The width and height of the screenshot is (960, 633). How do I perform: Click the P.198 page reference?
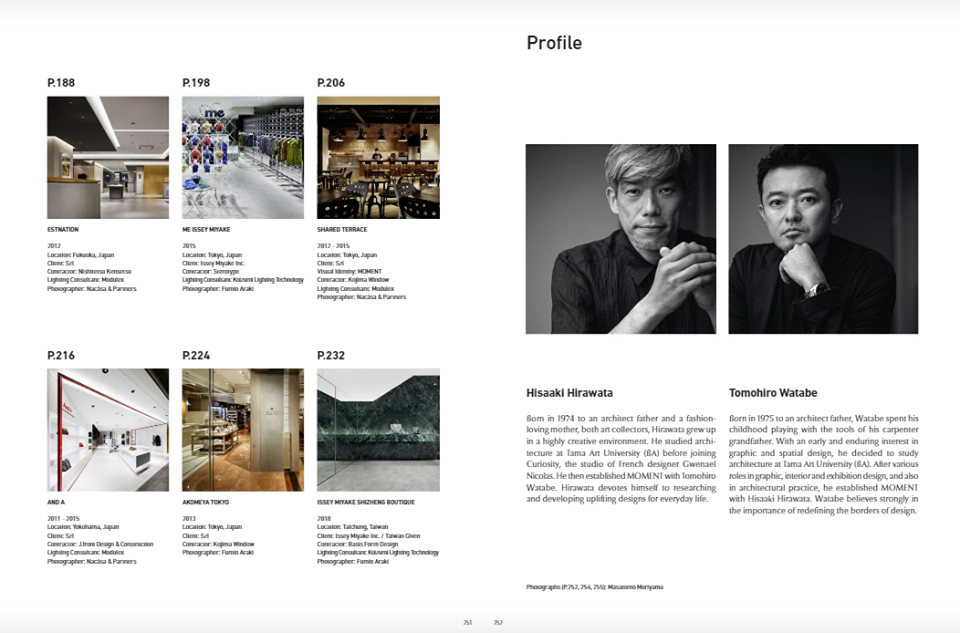pos(196,83)
